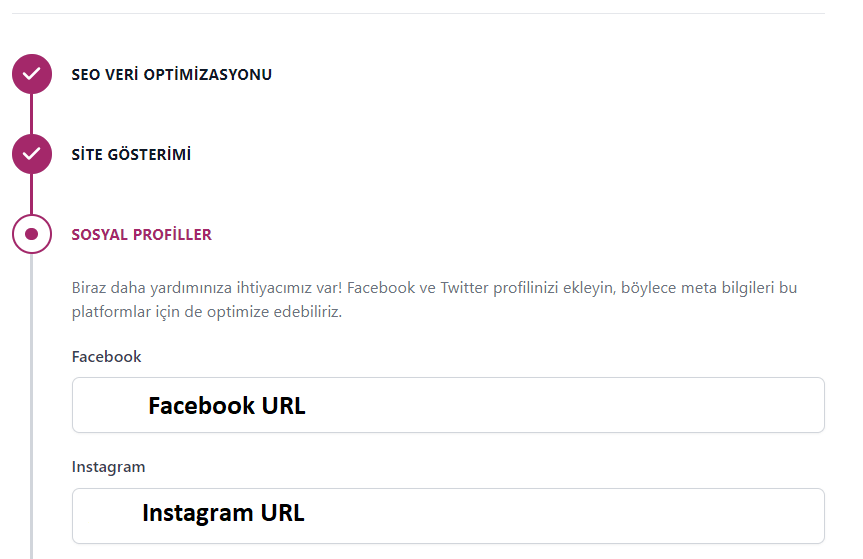Viewport: 863px width, 559px height.
Task: Click the Facebook label above its field
Action: [x=107, y=357]
